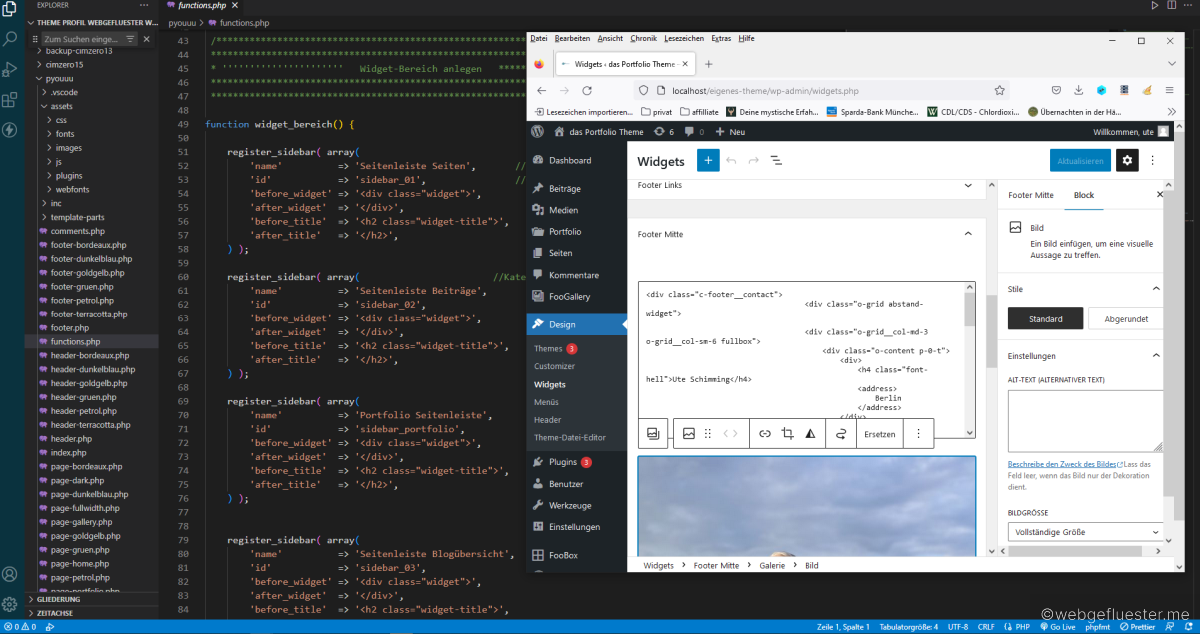The height and width of the screenshot is (634, 1200).
Task: Toggle filter mode in explorer search box
Action: tap(130, 39)
